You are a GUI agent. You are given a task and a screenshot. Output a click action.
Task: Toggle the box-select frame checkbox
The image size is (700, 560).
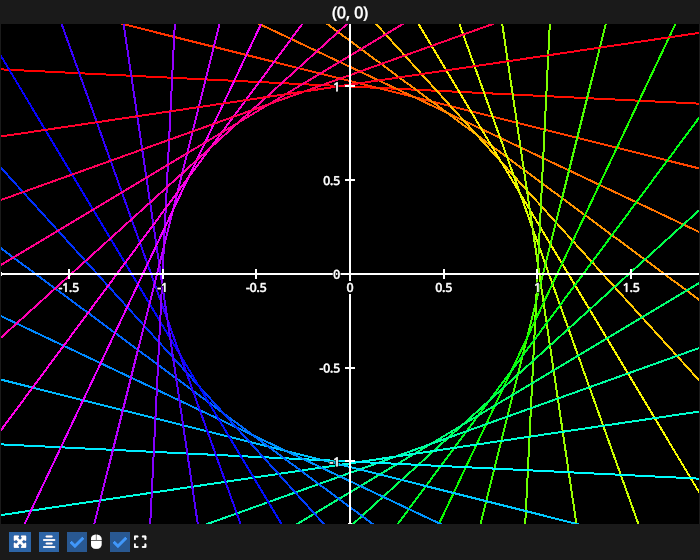120,542
